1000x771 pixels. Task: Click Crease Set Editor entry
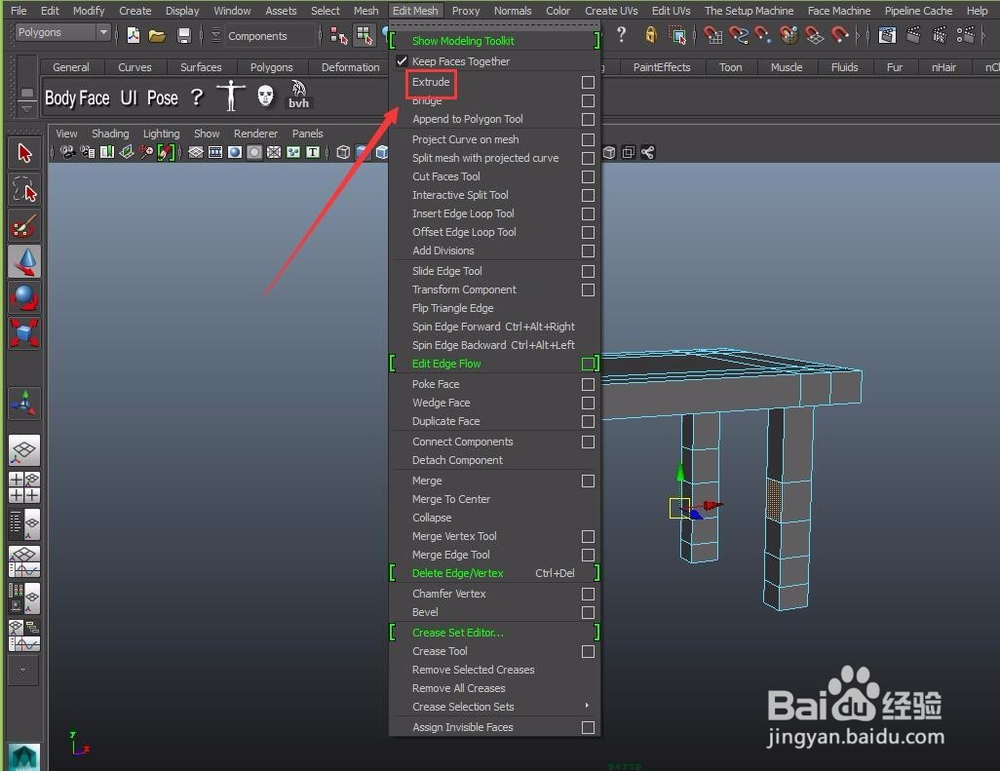457,633
